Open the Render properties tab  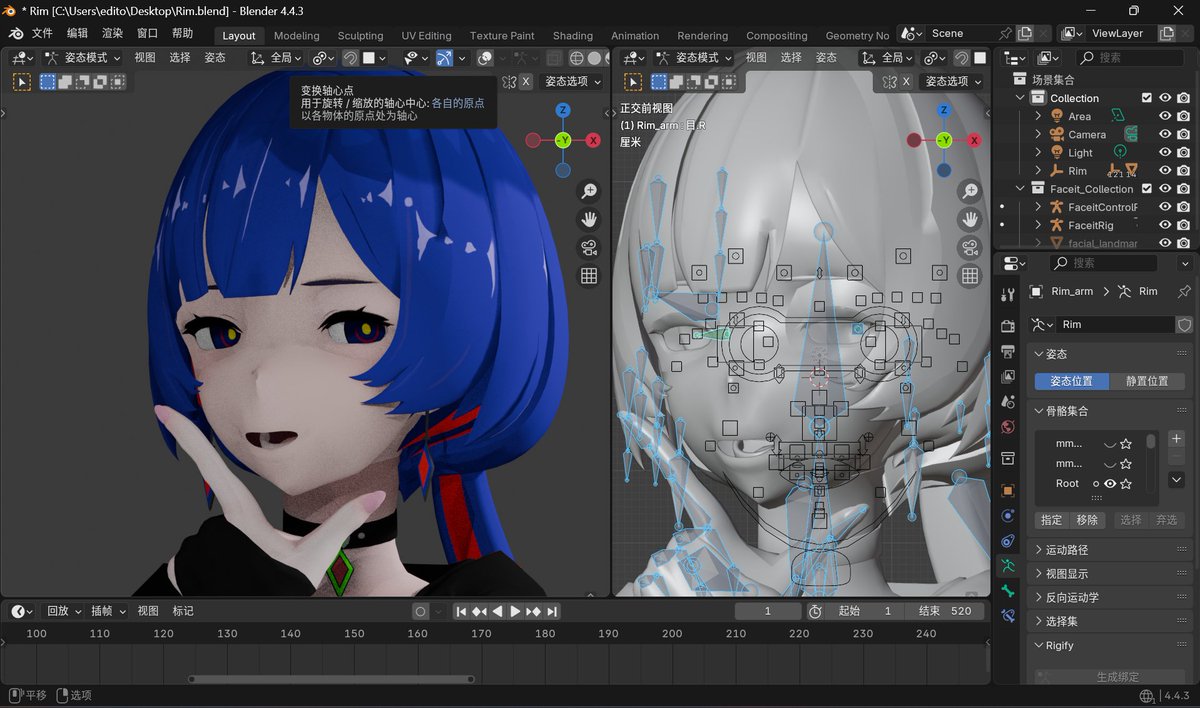(1008, 327)
